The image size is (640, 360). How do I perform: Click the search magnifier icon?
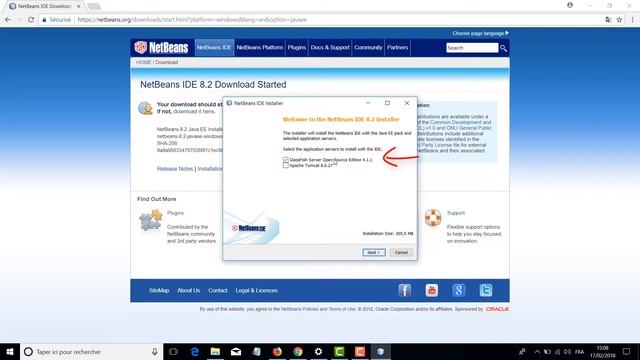(503, 48)
